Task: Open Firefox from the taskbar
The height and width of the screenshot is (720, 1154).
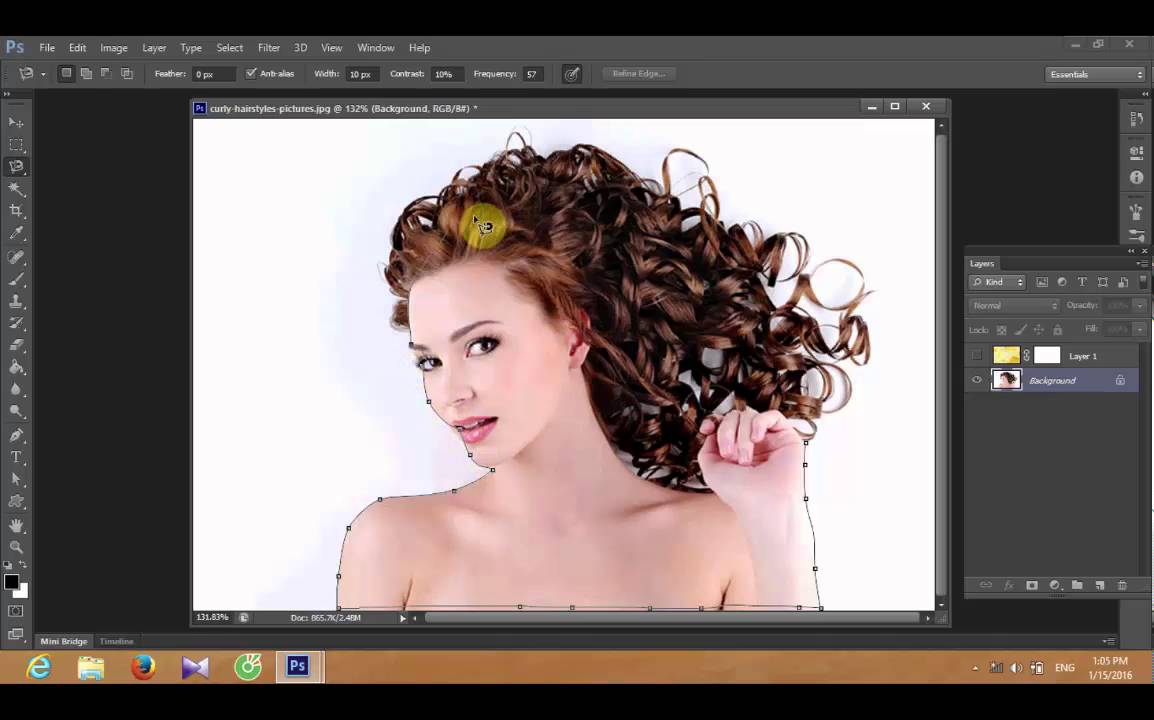Action: [x=143, y=668]
